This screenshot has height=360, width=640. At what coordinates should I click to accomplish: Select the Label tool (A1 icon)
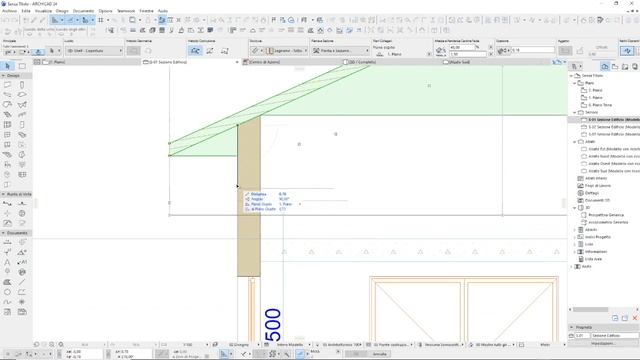(22, 262)
